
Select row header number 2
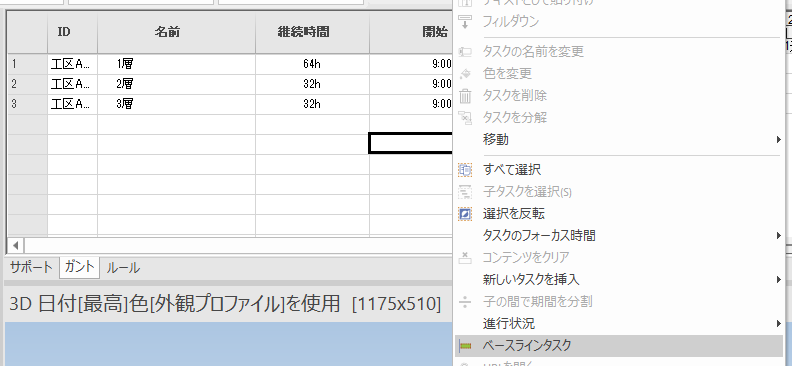pos(27,84)
